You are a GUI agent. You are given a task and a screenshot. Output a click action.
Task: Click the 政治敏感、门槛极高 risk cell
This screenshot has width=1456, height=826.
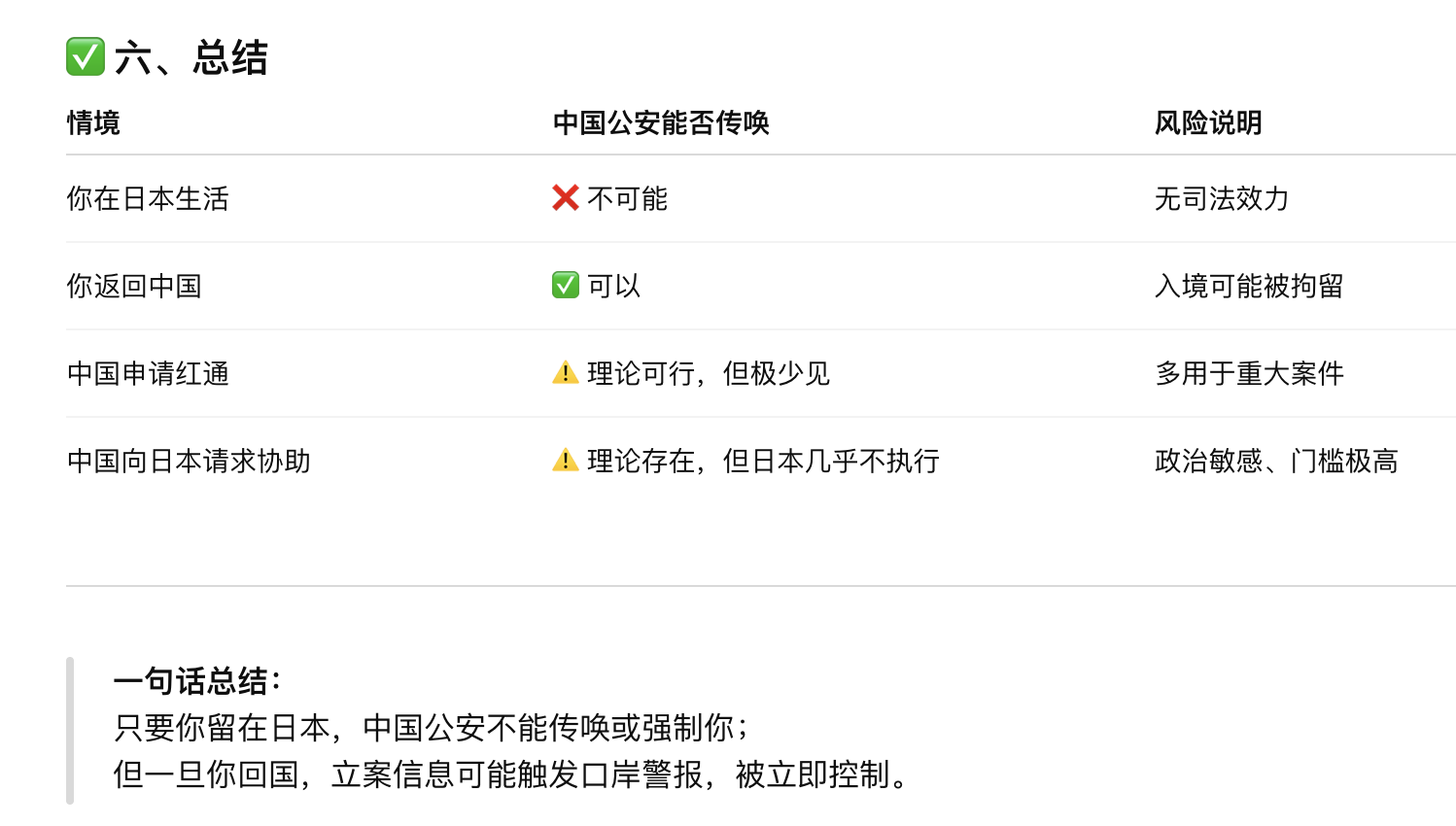tap(1276, 462)
